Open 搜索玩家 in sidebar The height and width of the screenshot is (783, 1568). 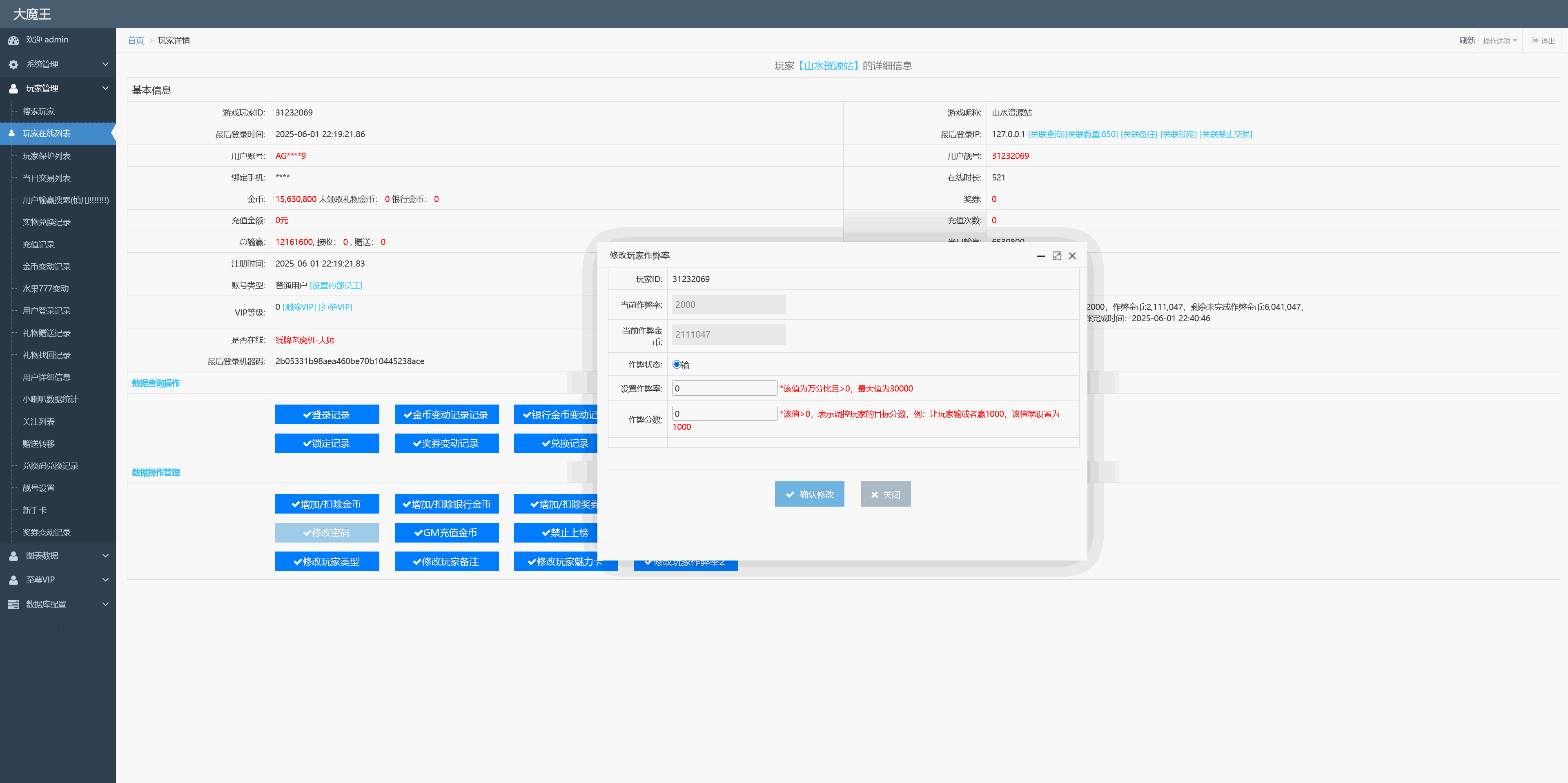point(38,111)
